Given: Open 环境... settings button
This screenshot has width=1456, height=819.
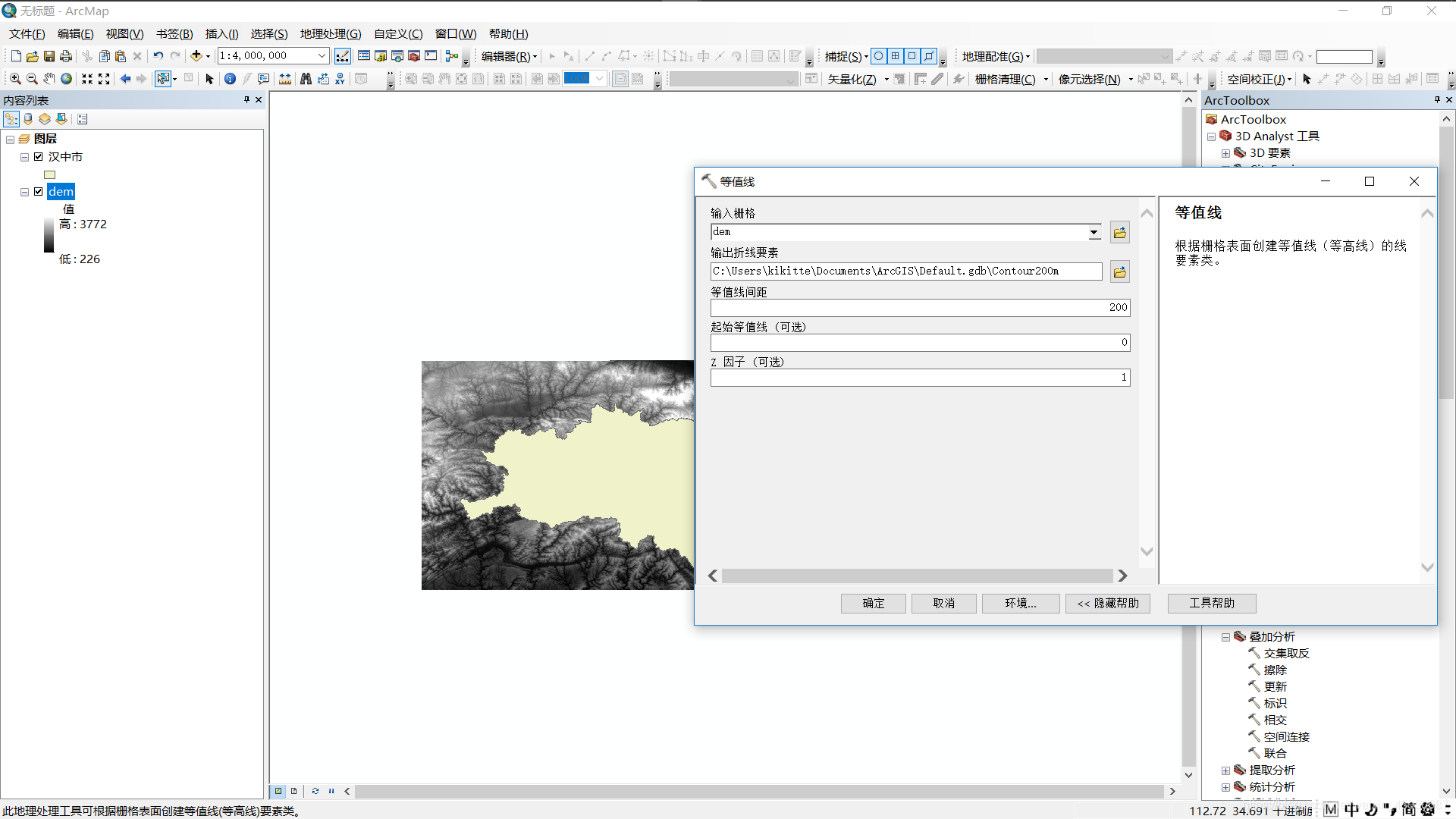Looking at the screenshot, I should (x=1021, y=604).
